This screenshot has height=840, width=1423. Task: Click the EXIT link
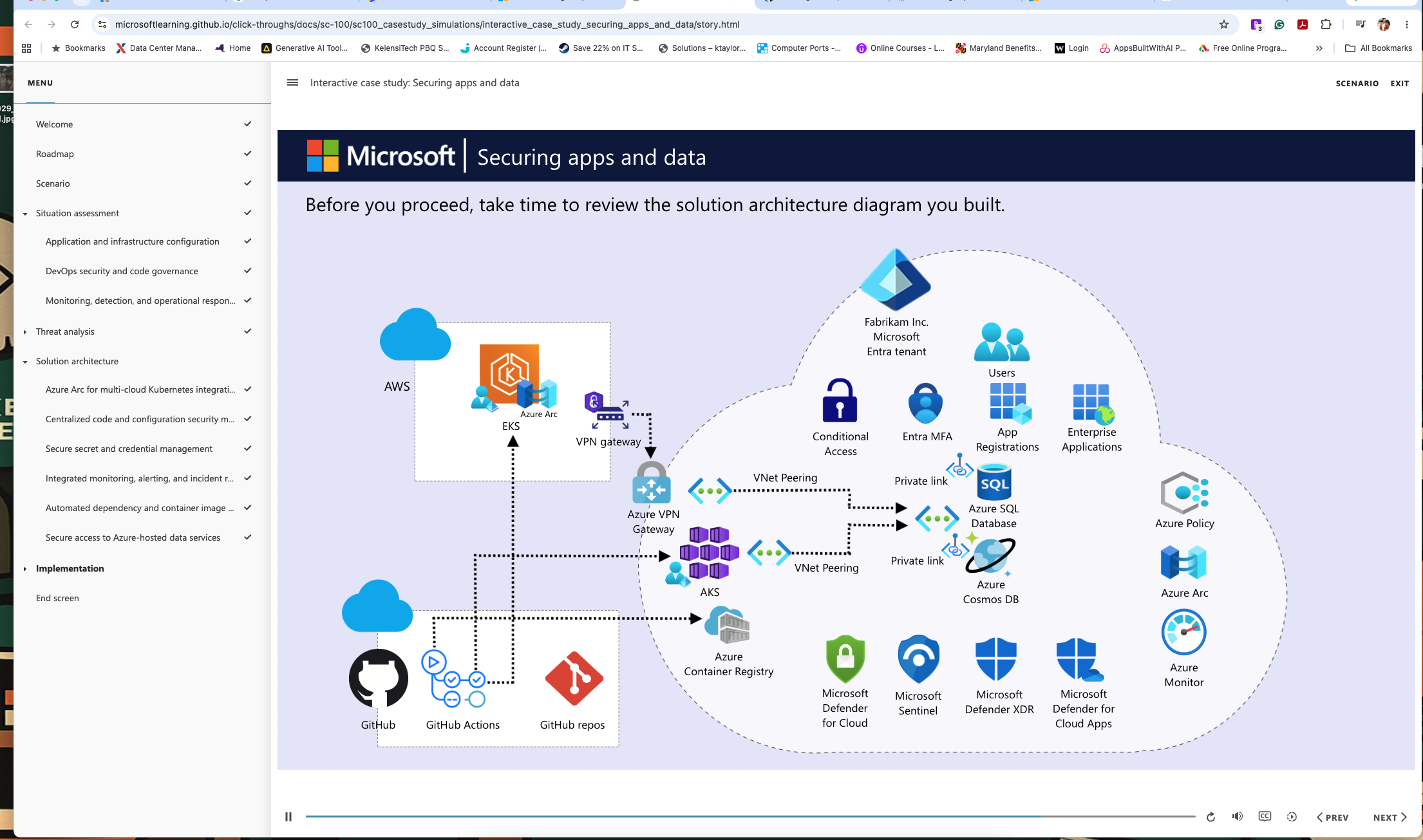[x=1399, y=84]
